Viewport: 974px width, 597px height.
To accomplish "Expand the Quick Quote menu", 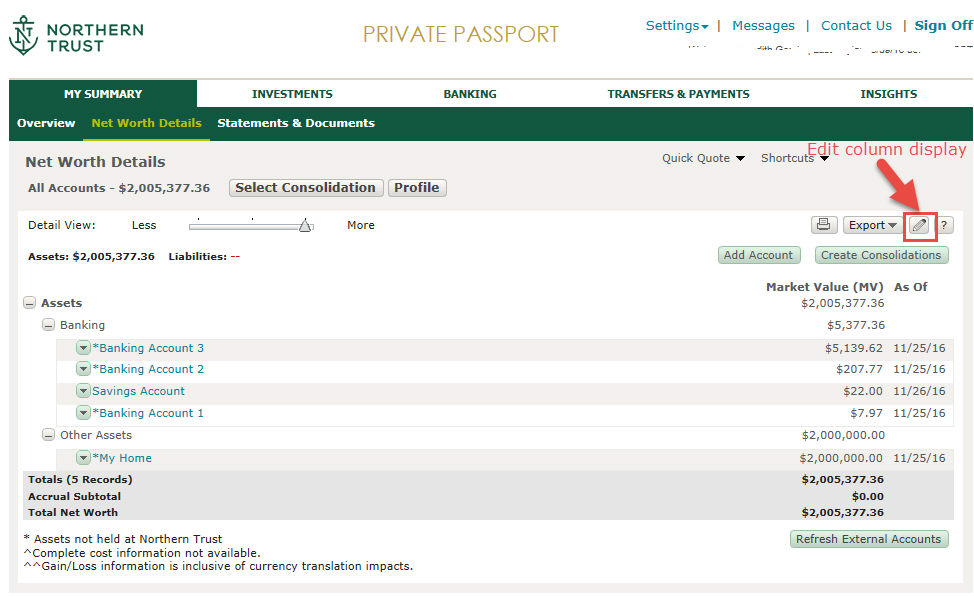I will (703, 158).
